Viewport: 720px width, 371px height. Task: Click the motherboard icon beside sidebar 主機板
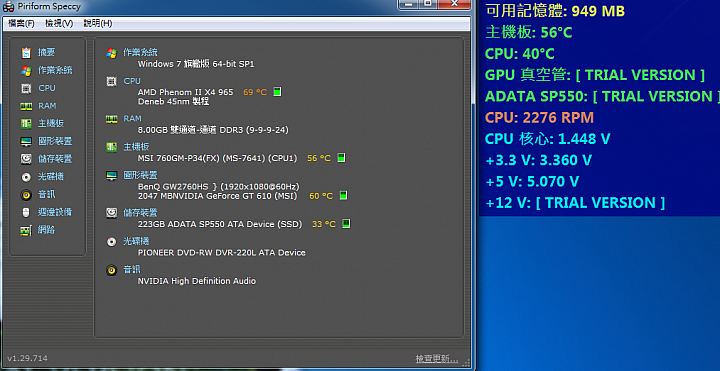click(26, 124)
